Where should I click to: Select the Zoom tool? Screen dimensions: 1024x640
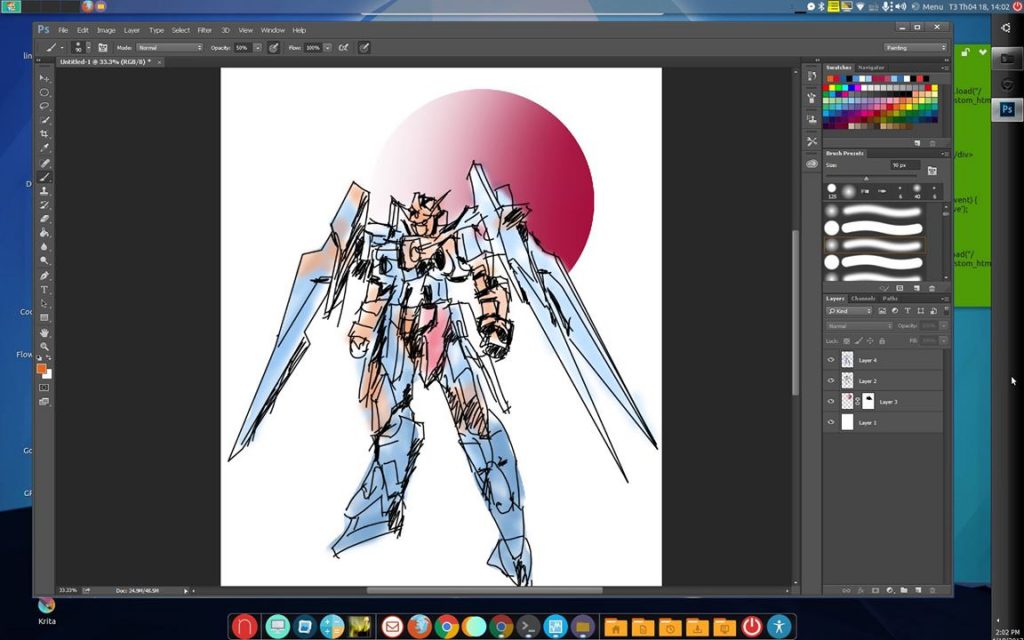click(x=44, y=347)
